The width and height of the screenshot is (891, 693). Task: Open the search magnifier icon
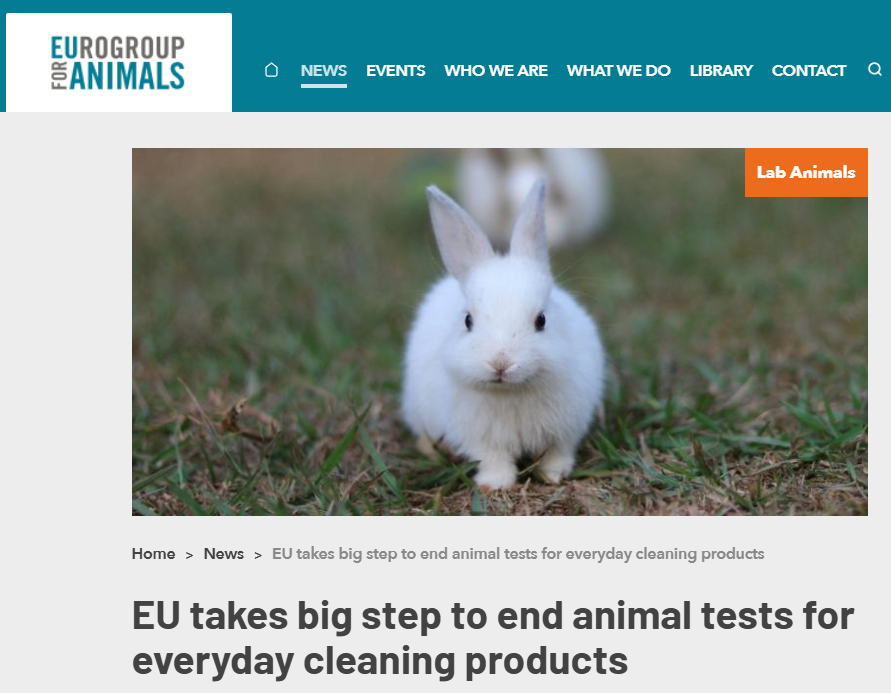(875, 69)
